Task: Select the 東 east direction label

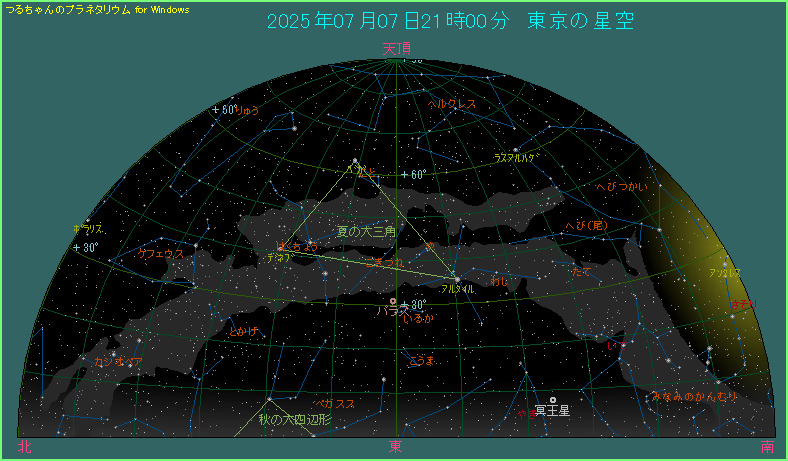Action: [396, 447]
